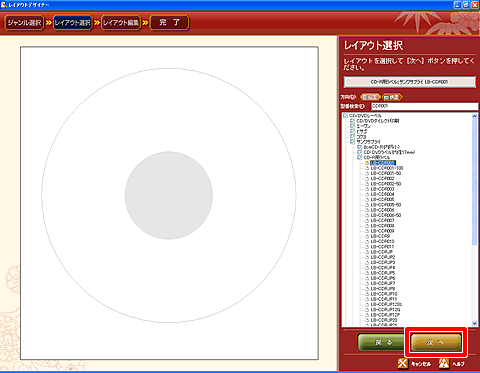Select layout LB-CDRJP12P
The height and width of the screenshot is (373, 480).
(x=385, y=315)
